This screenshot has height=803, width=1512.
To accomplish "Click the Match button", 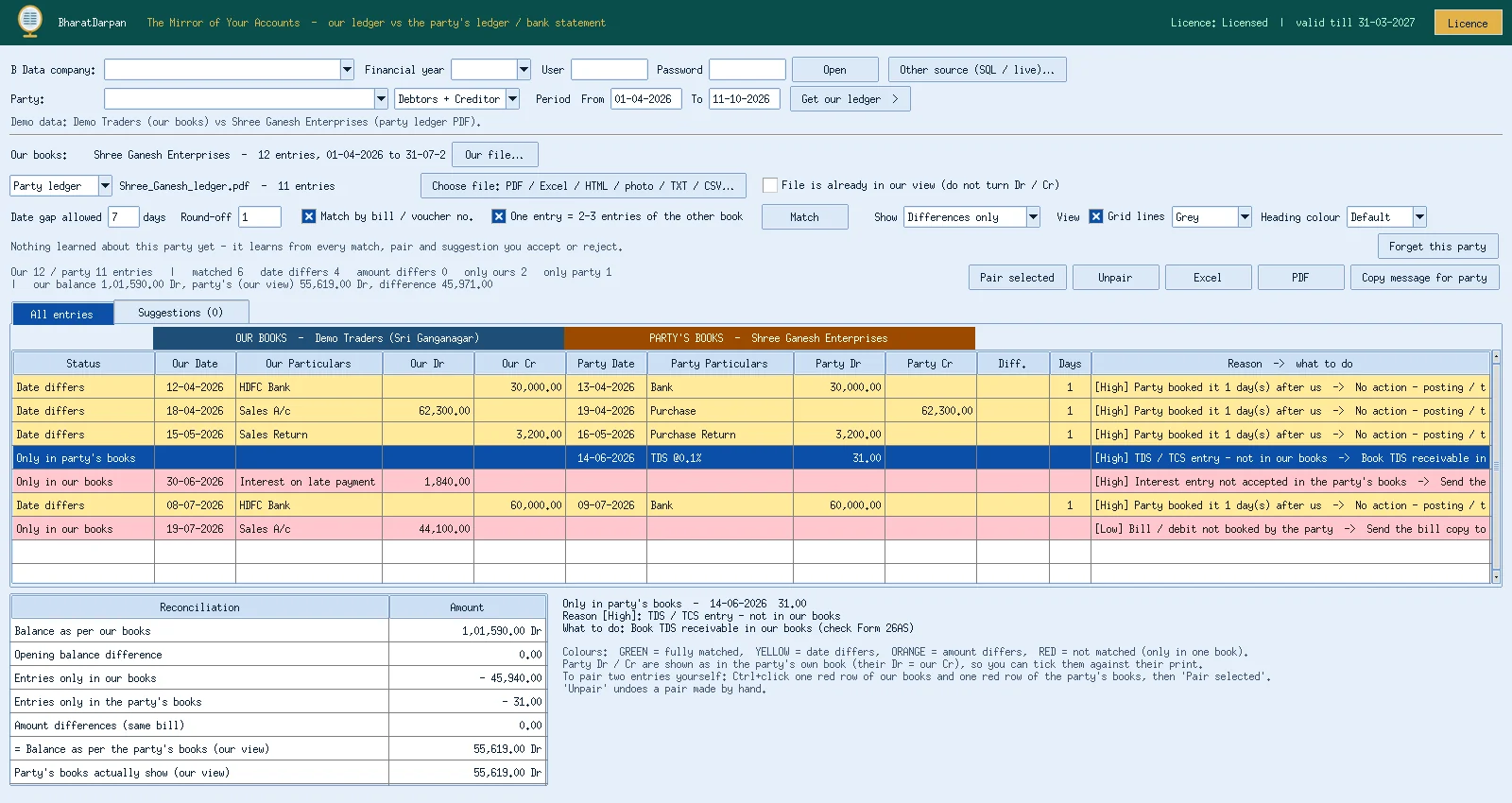I will coord(805,217).
